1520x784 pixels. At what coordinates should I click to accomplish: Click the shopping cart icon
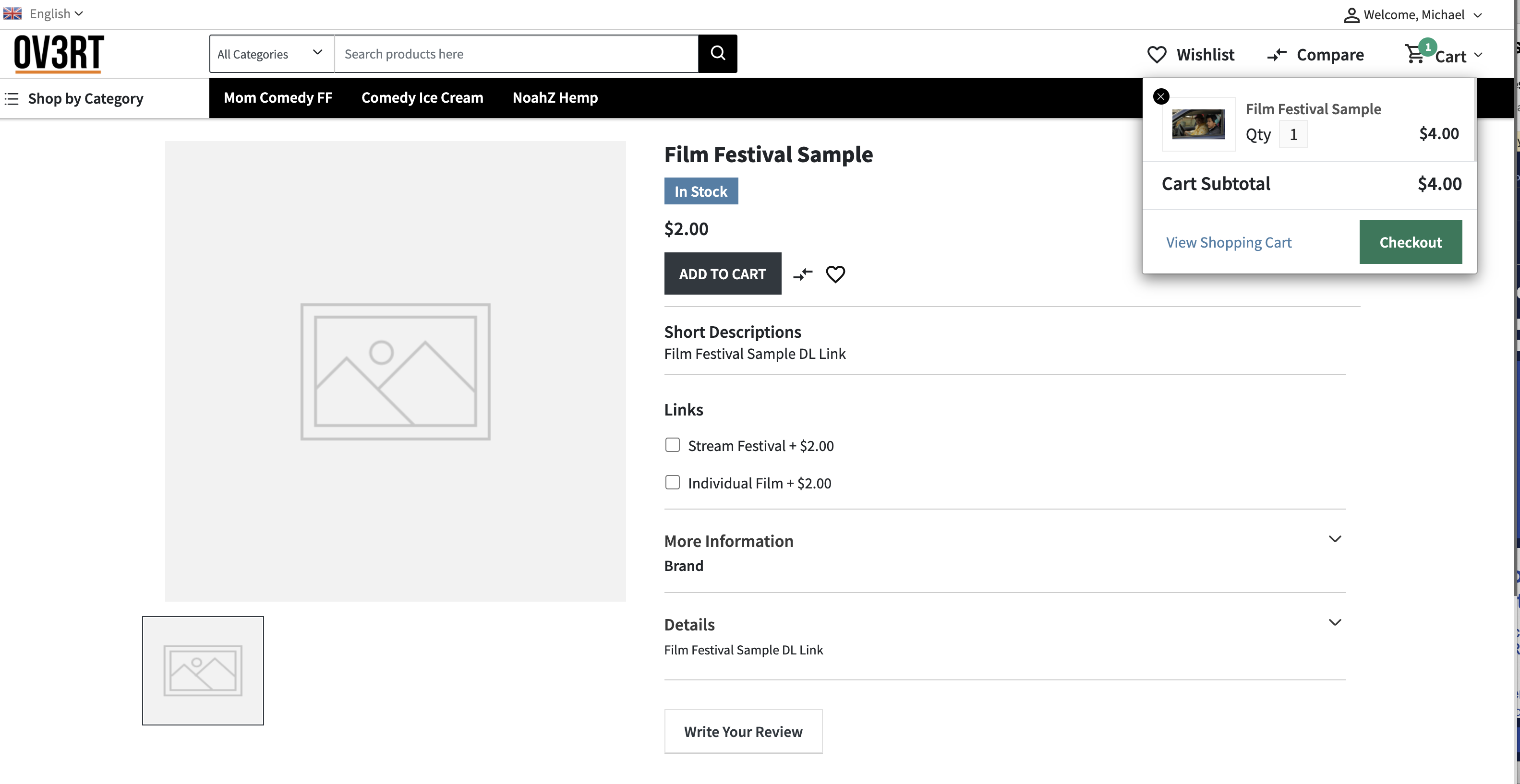[1415, 54]
